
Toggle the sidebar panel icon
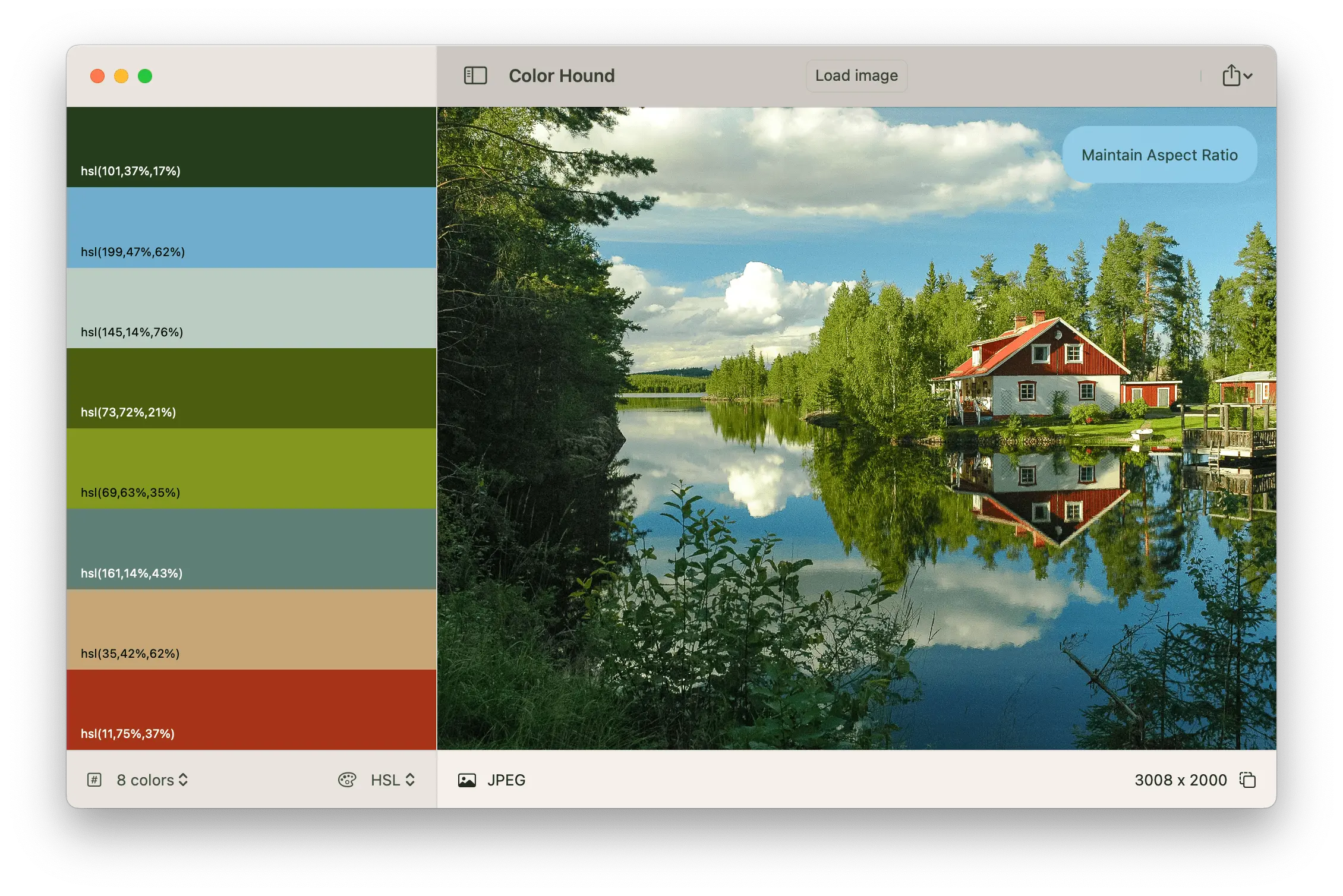click(475, 75)
